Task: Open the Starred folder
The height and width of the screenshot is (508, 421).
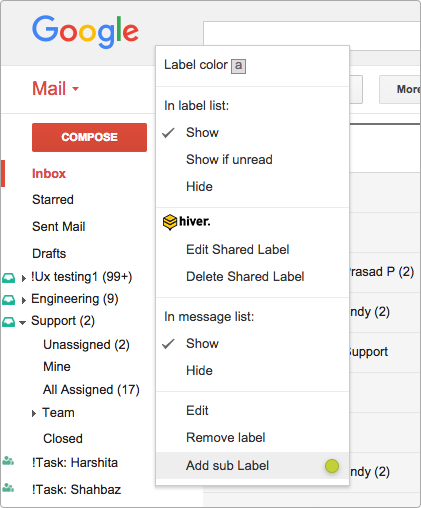Action: coord(53,200)
